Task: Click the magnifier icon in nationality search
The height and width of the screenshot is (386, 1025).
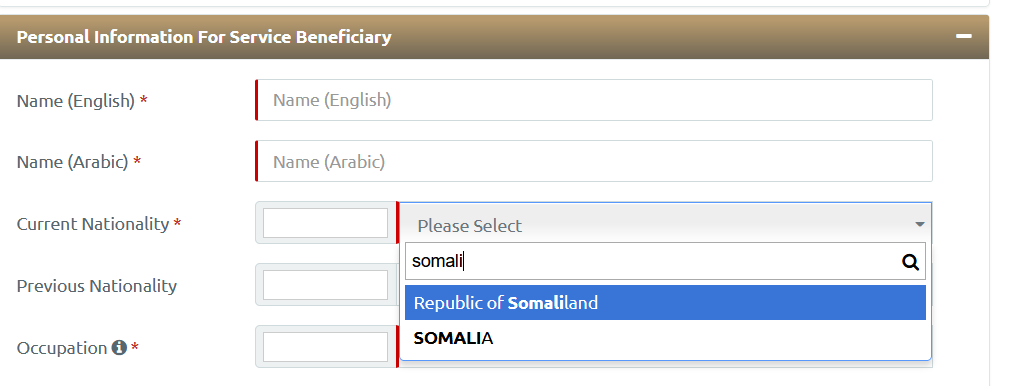Action: (x=910, y=262)
